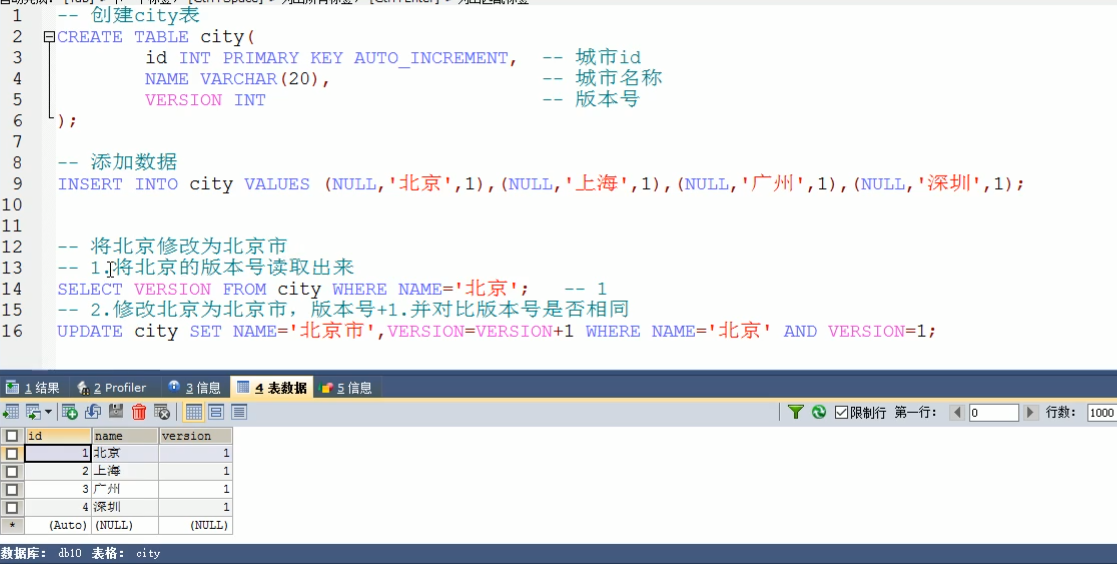Delete selected rows with red trash icon
Screen dimensions: 1117x564
tap(139, 412)
